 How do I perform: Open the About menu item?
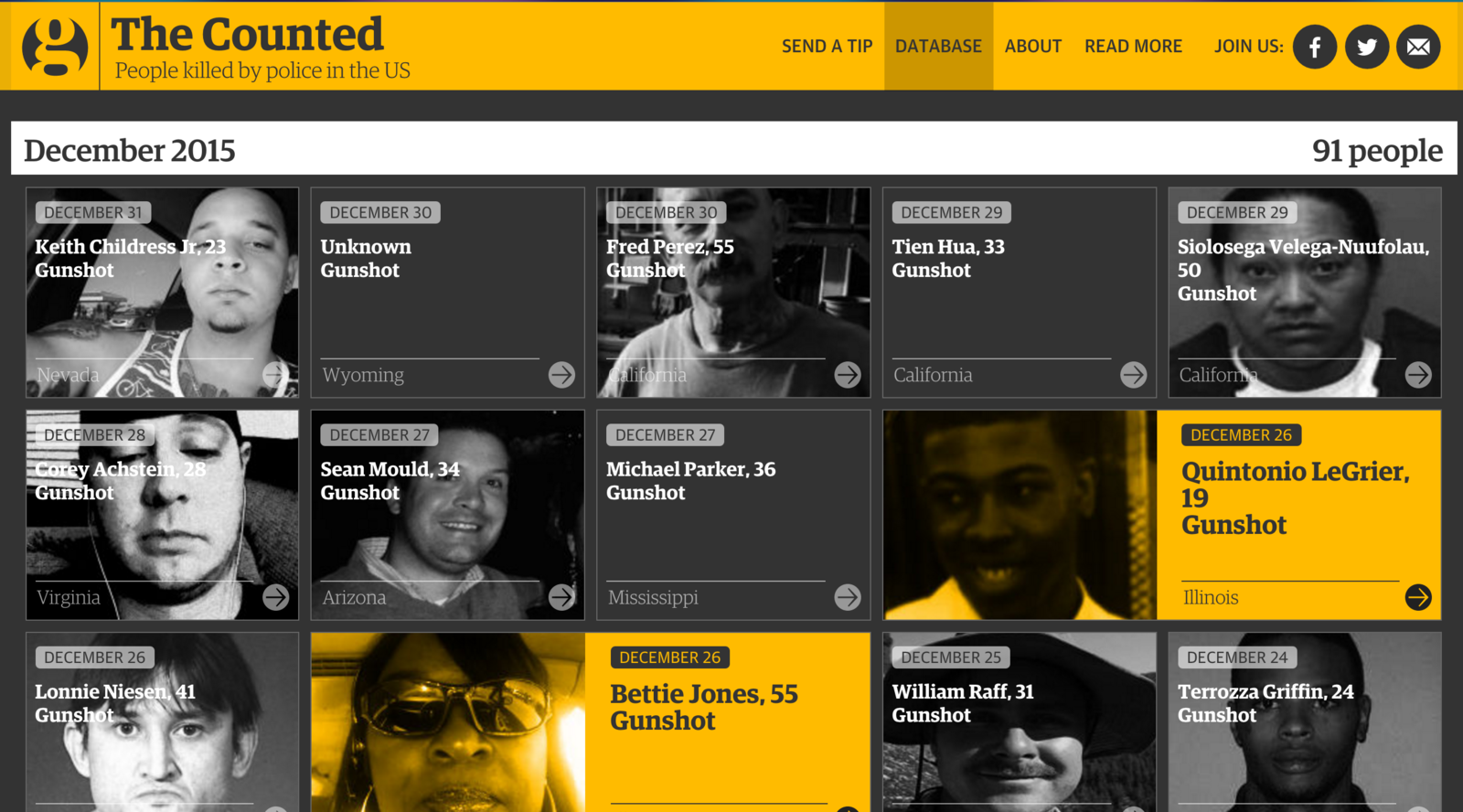(x=1033, y=46)
